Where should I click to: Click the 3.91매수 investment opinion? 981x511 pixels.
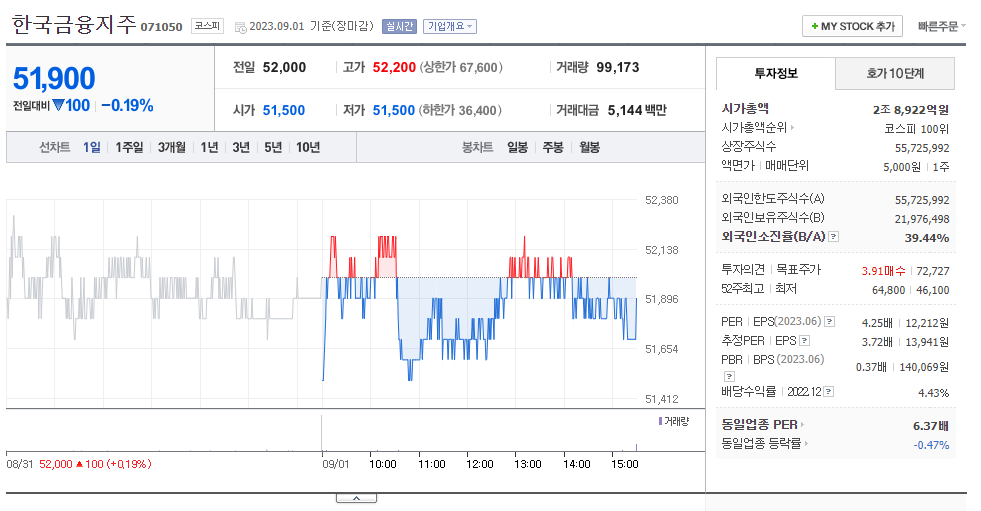click(x=883, y=271)
